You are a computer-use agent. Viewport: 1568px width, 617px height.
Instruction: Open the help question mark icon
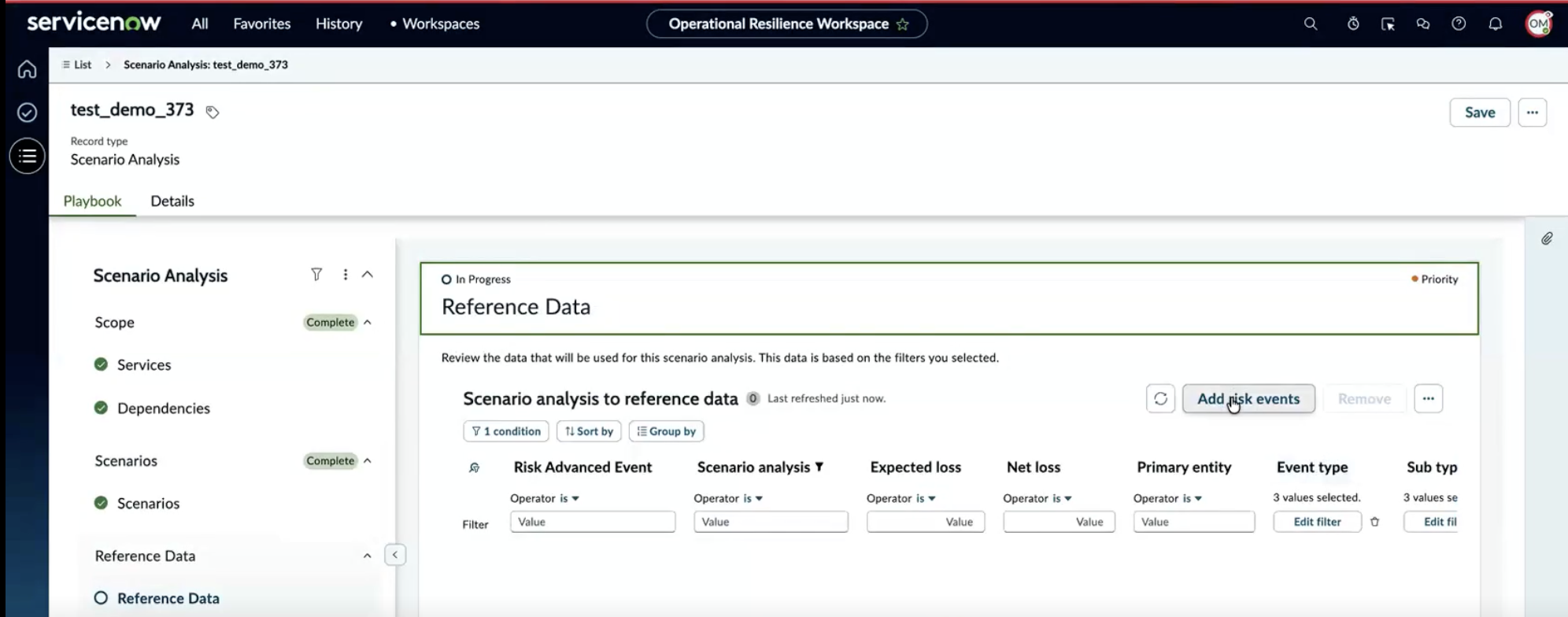tap(1459, 24)
